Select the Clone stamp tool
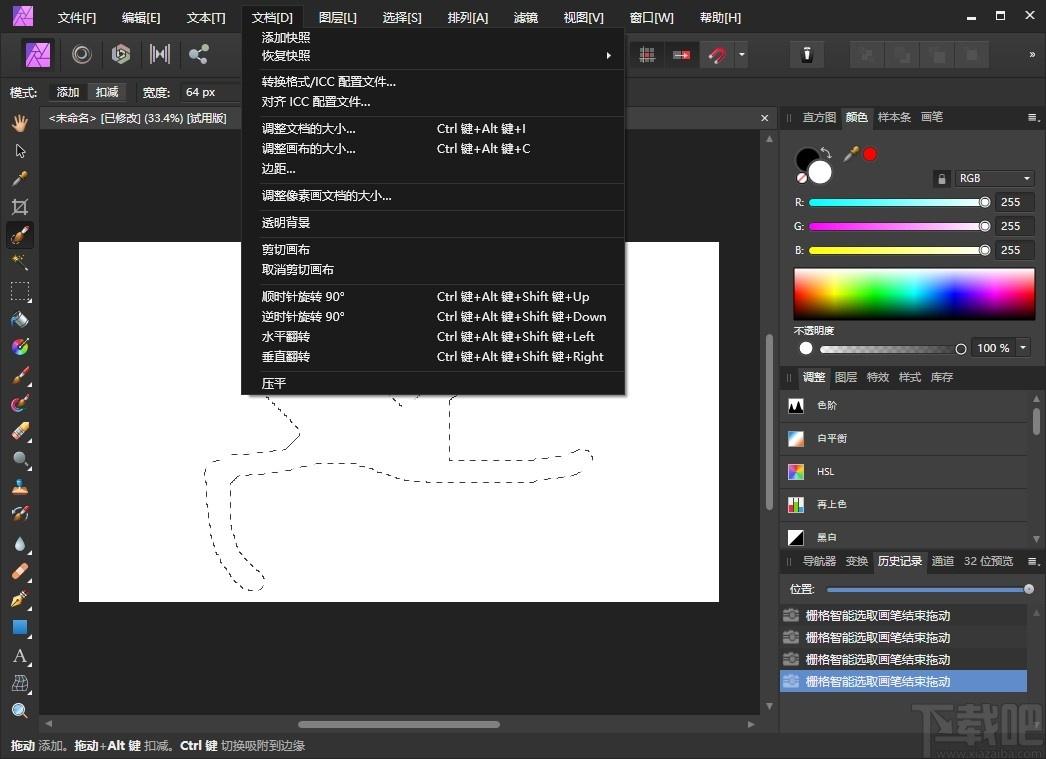Screen dimensions: 1046x759 [20, 487]
